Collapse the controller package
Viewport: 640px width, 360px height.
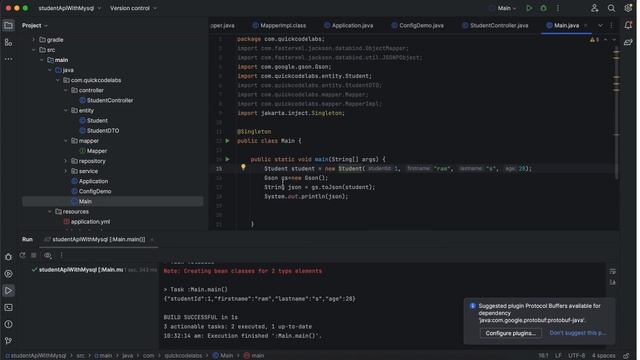tap(66, 90)
